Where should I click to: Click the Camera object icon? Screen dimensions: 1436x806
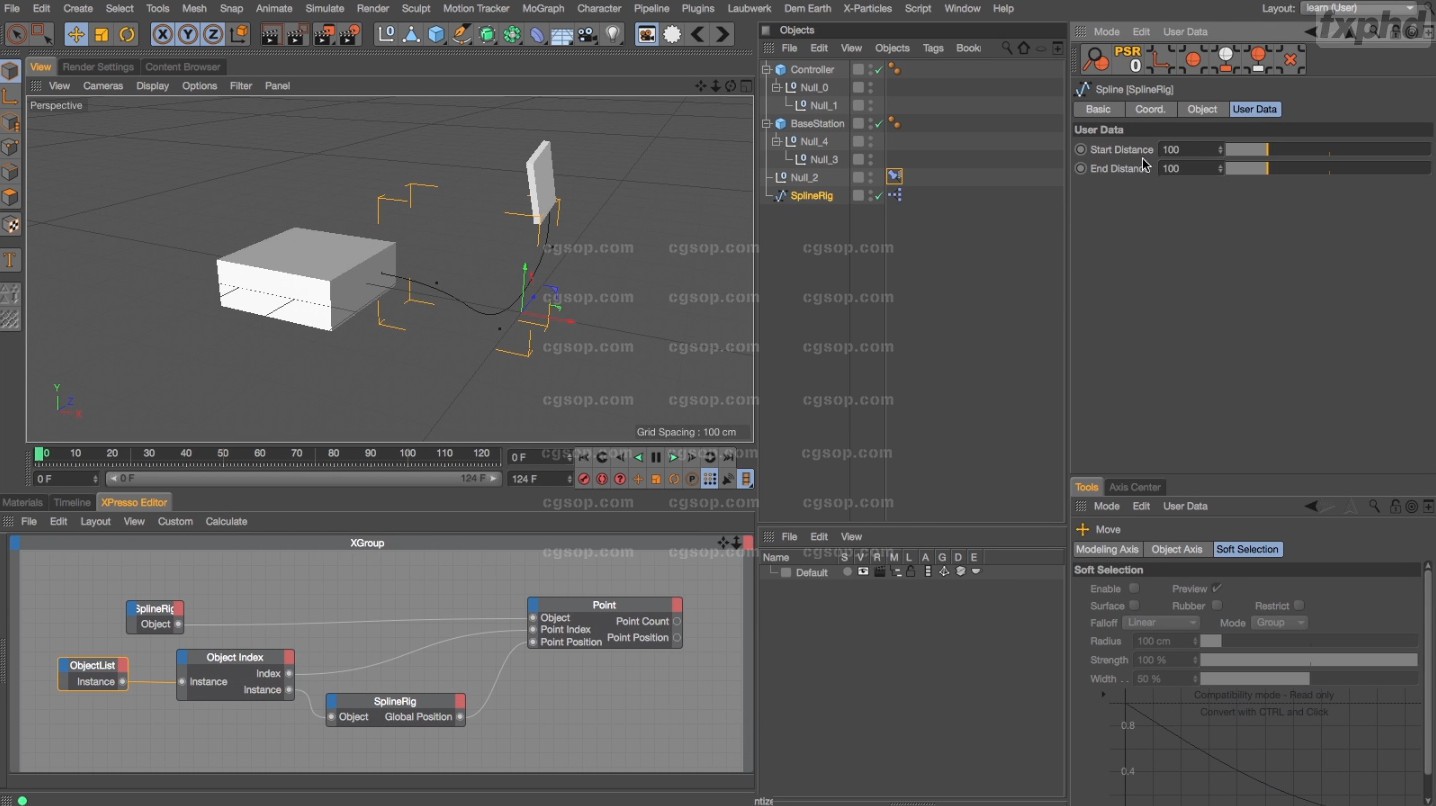point(588,35)
